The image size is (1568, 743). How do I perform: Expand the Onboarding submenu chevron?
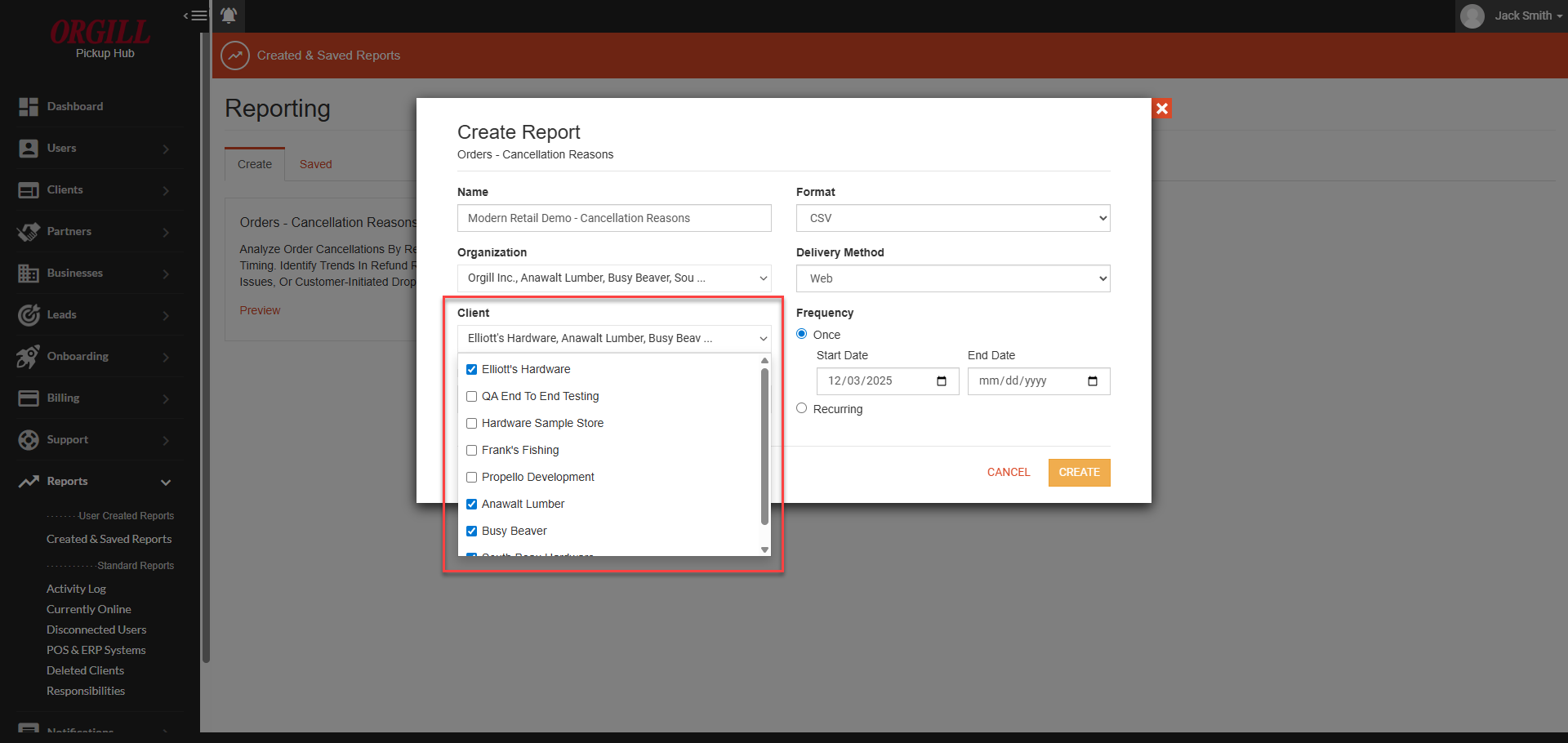pos(166,358)
